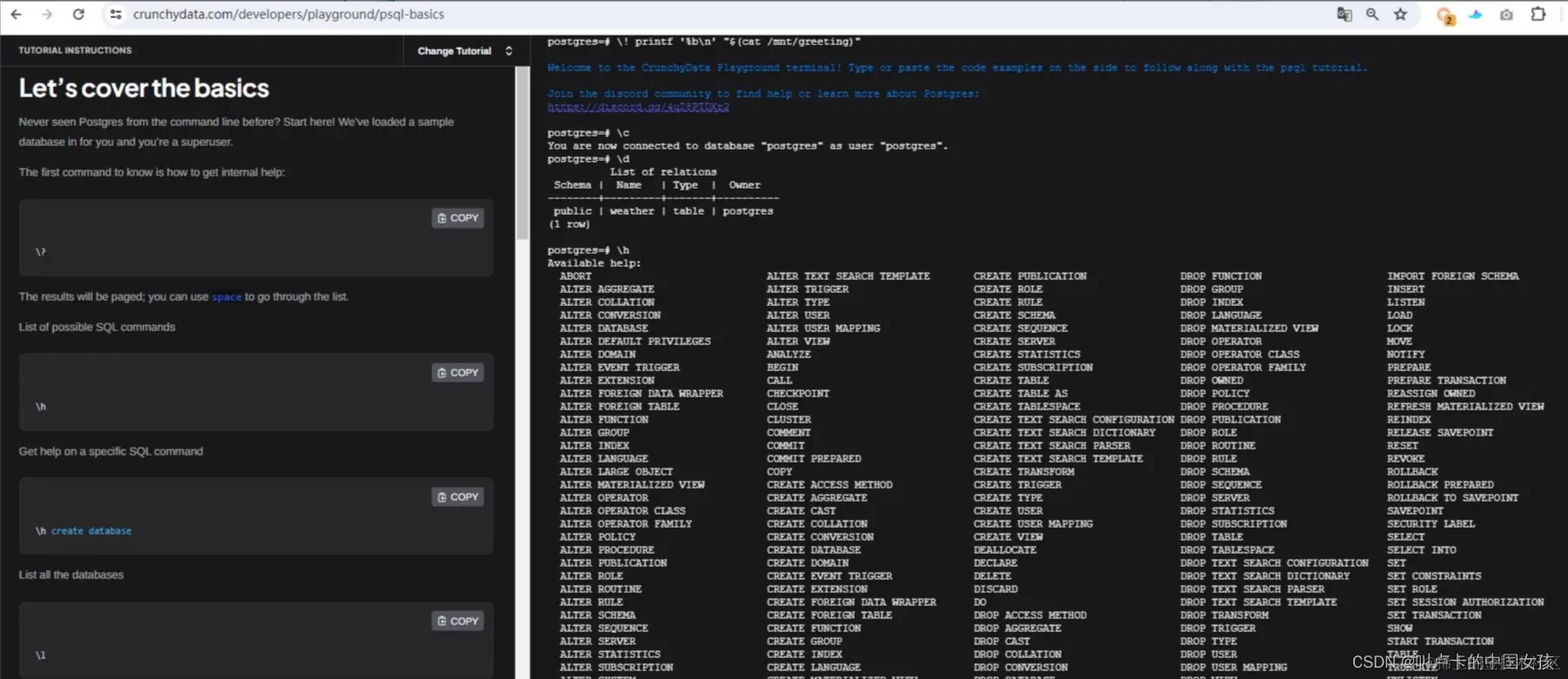Image resolution: width=1568 pixels, height=679 pixels.
Task: Click 'List all the databases' text
Action: [x=71, y=575]
